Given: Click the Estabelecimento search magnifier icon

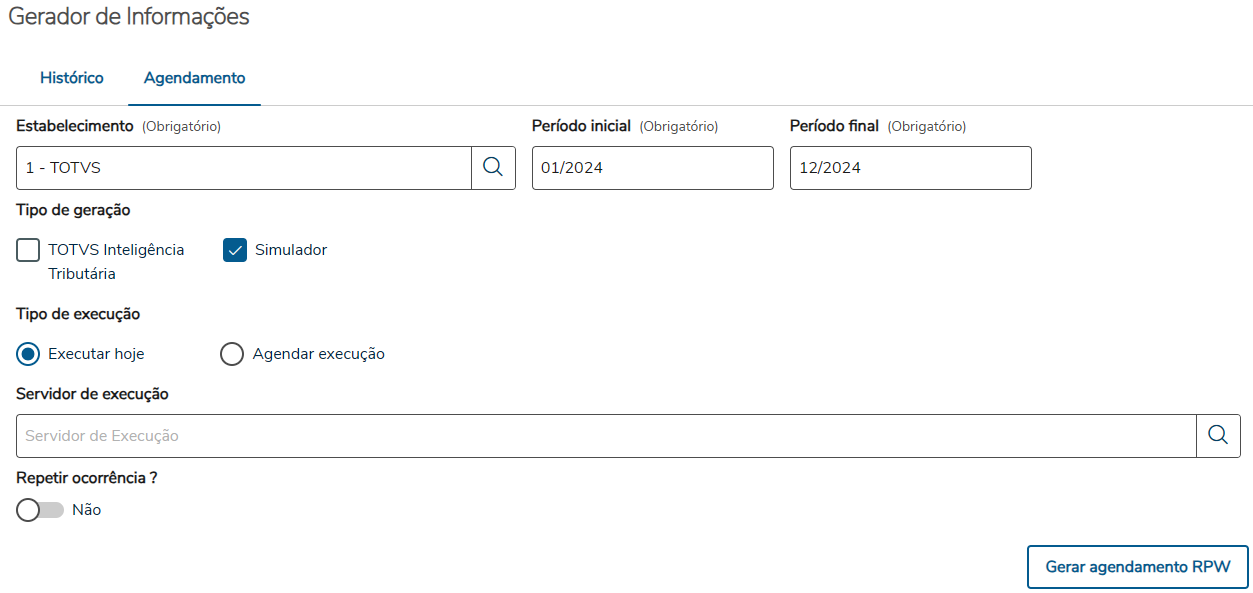Looking at the screenshot, I should 493,168.
